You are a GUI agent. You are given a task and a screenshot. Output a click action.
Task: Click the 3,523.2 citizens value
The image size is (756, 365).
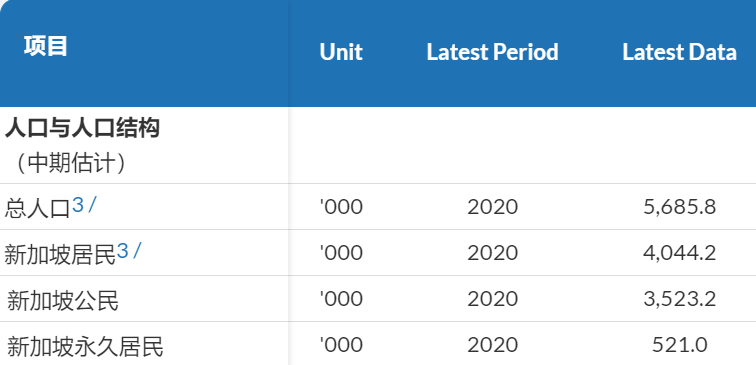click(679, 299)
